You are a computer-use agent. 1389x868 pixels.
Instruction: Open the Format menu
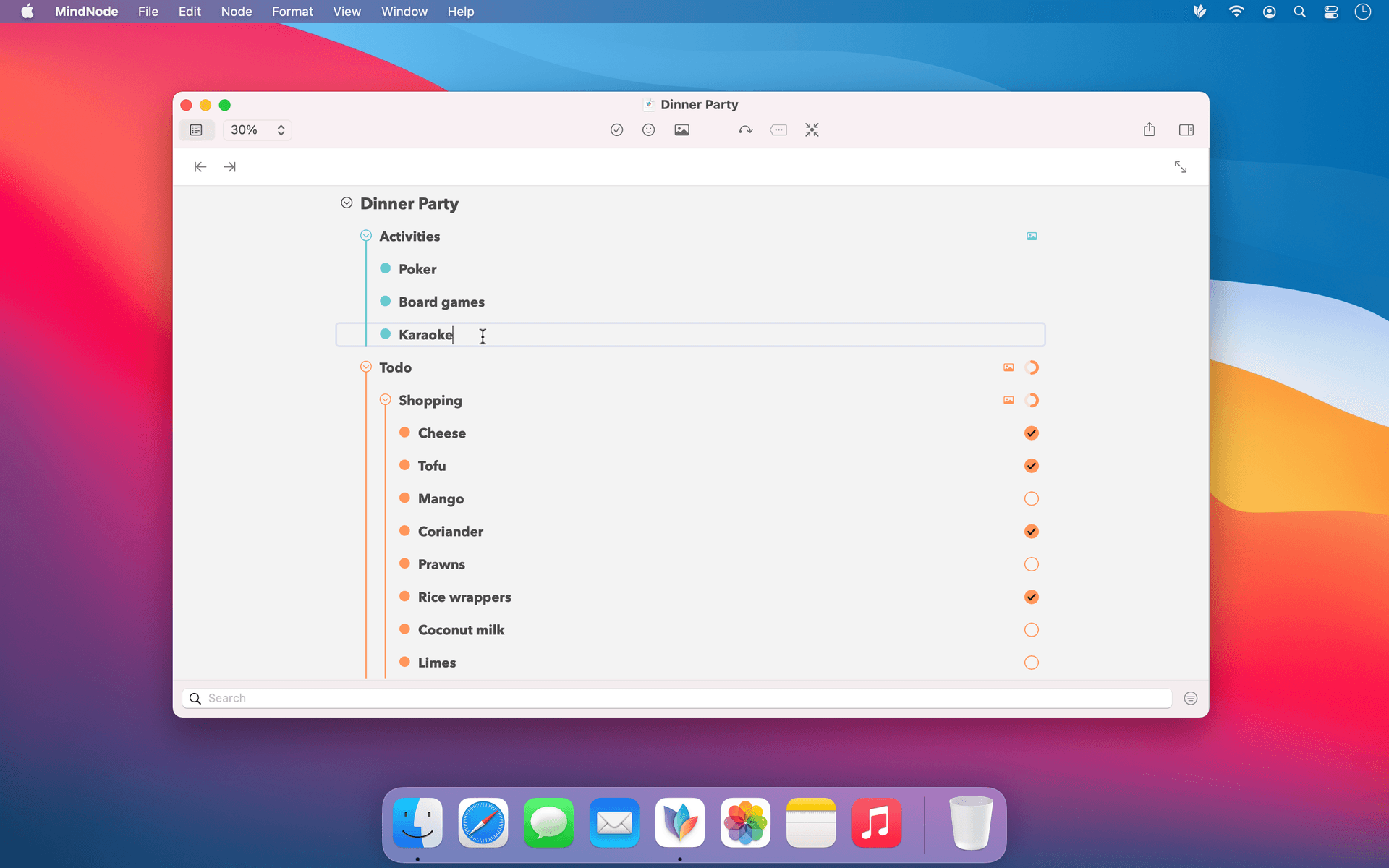pos(292,12)
